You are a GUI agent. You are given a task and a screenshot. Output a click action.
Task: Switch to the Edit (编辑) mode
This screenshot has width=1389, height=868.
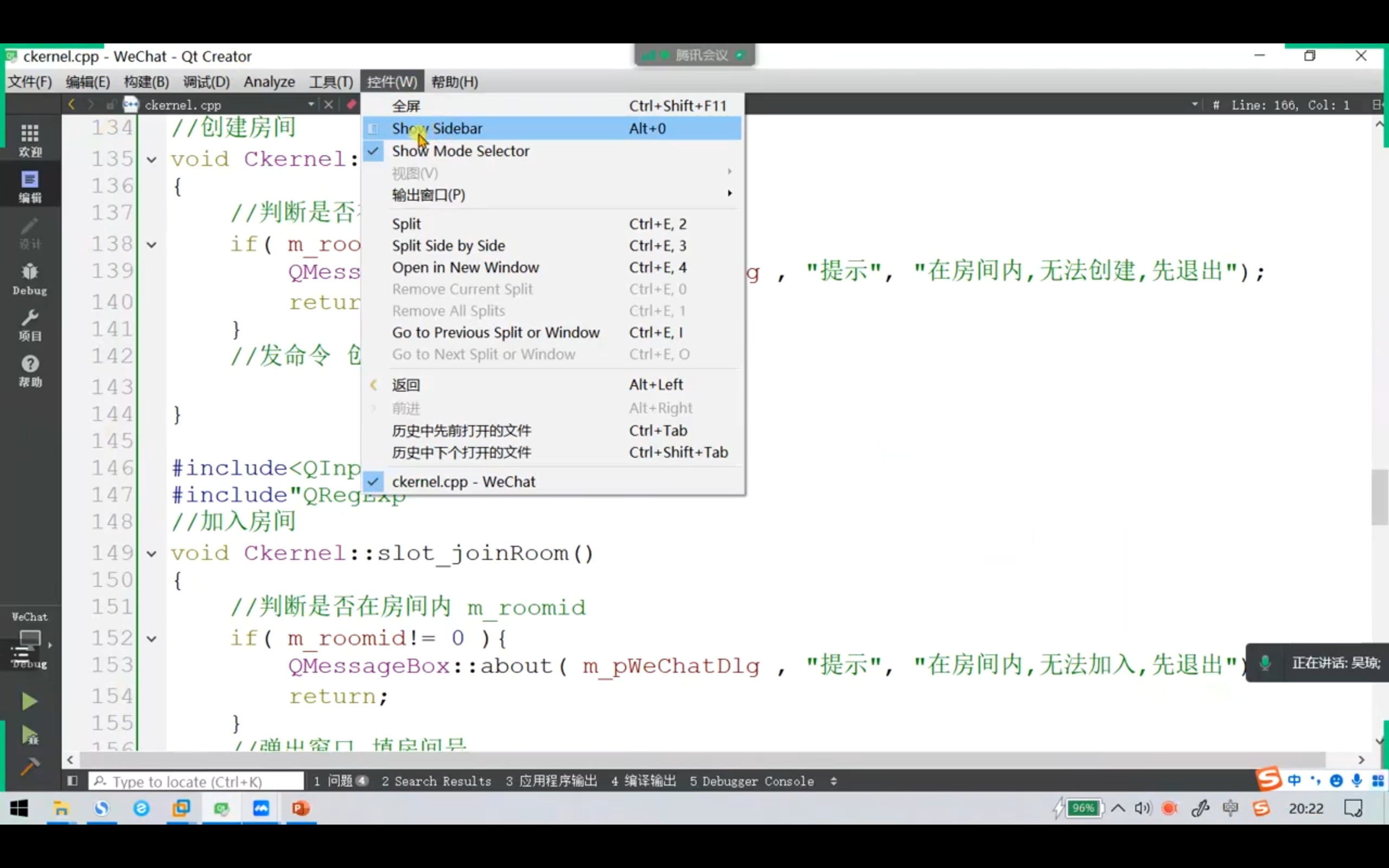coord(30,186)
